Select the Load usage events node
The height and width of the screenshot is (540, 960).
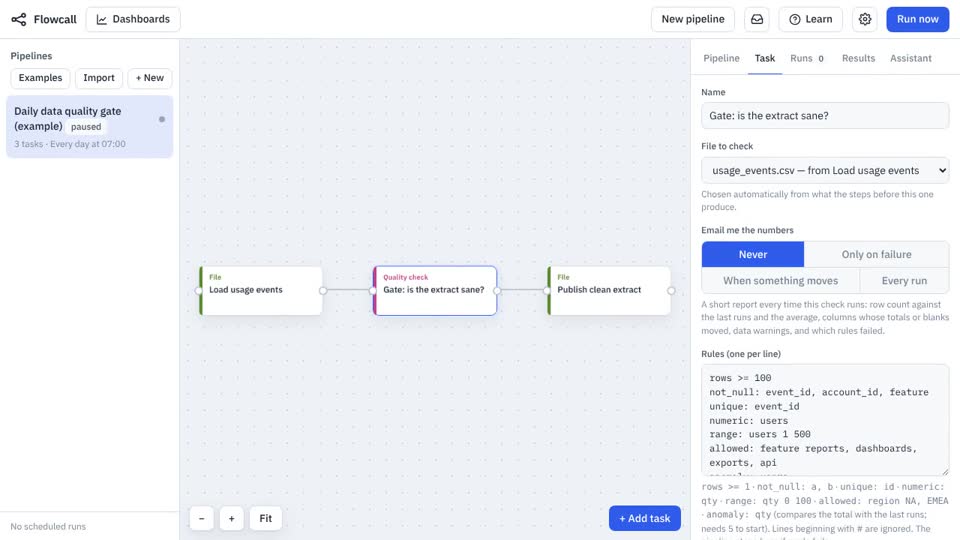coord(261,291)
